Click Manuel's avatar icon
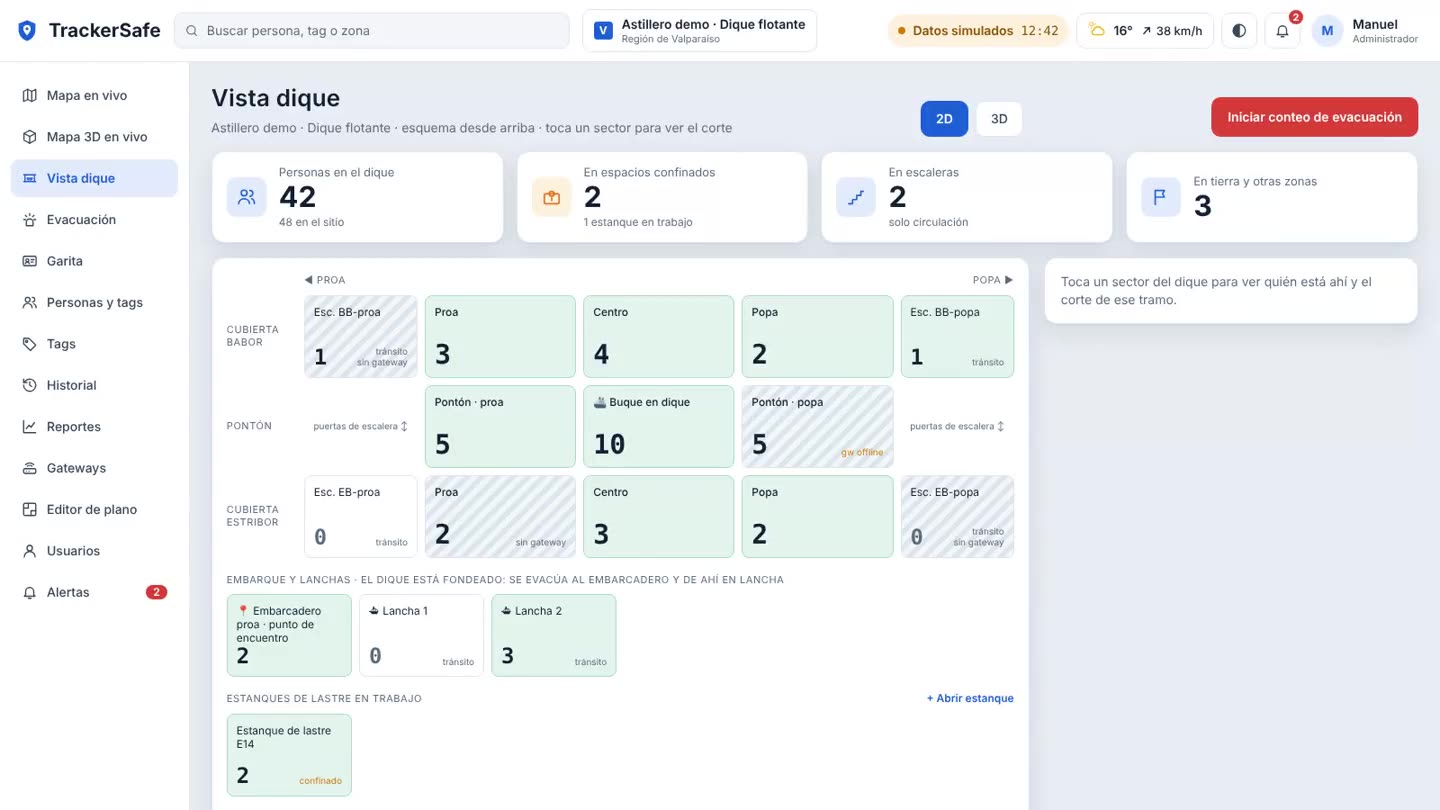Image resolution: width=1440 pixels, height=810 pixels. point(1327,31)
